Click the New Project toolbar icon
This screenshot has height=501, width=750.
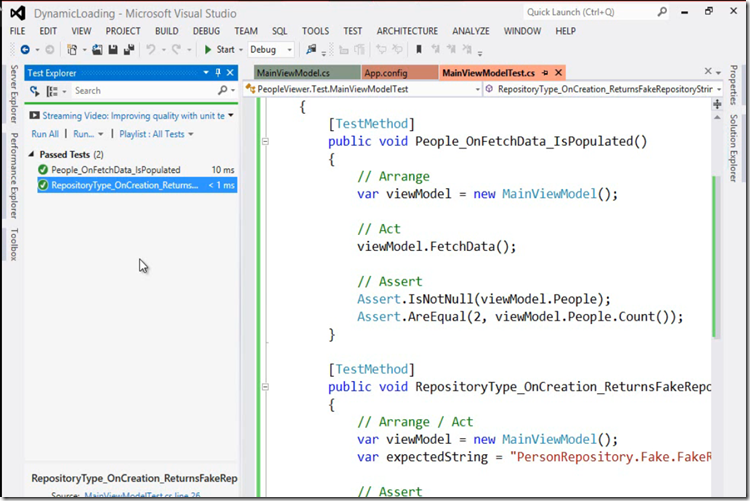point(72,49)
